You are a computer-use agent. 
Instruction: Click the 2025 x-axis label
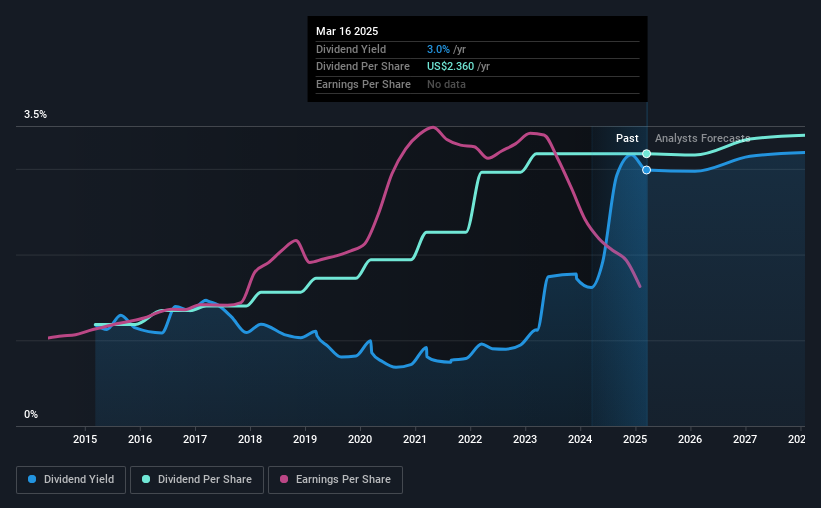pyautogui.click(x=635, y=439)
